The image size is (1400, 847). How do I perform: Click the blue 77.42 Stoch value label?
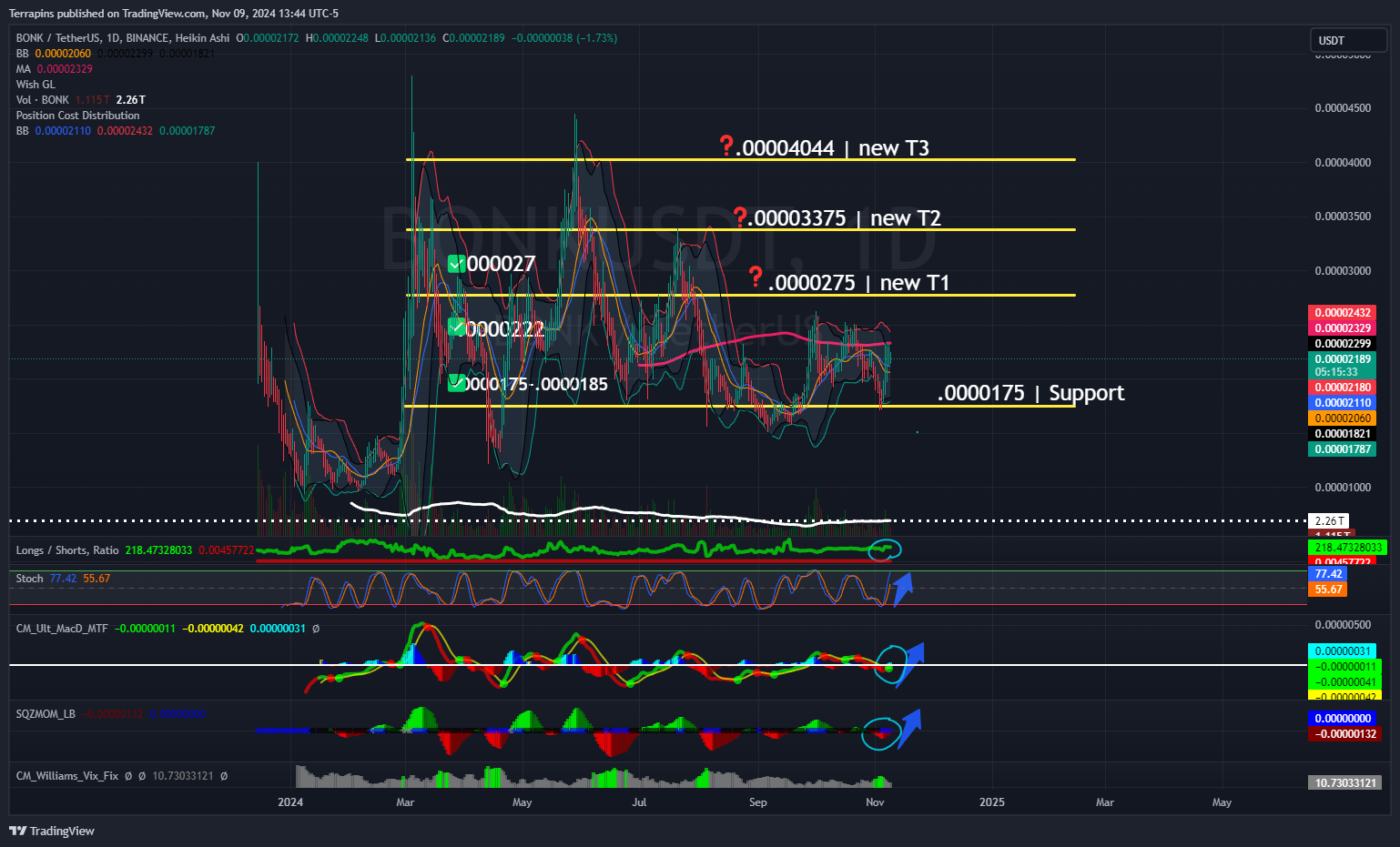[x=1327, y=574]
